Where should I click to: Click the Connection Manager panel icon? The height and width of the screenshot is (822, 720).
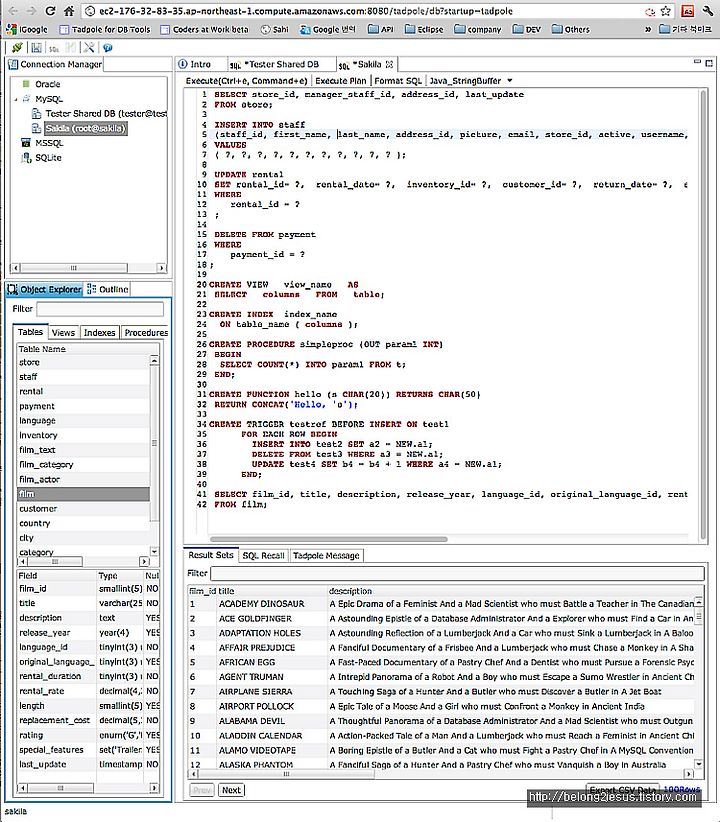coord(13,64)
